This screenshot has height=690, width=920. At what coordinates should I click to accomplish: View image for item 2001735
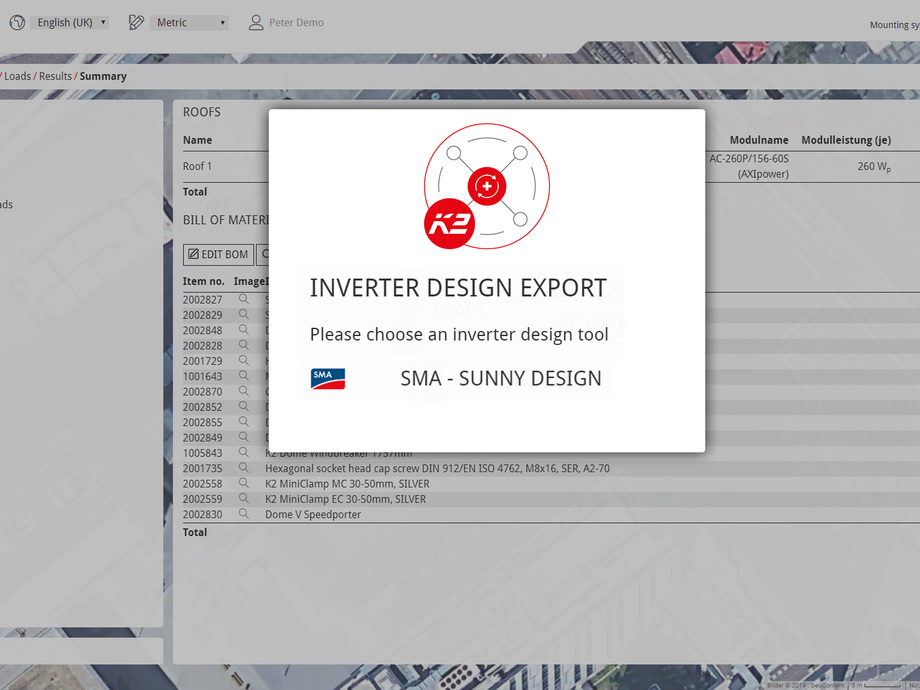click(x=243, y=468)
